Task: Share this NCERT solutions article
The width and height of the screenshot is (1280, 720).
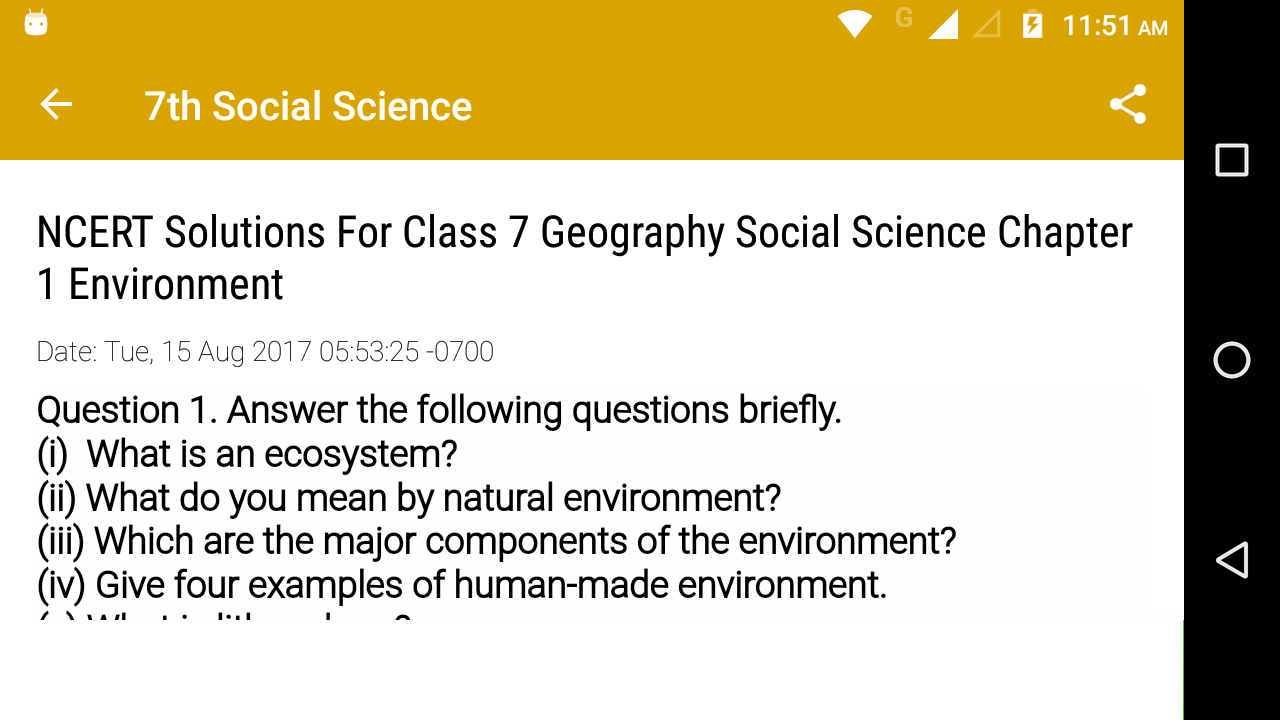Action: tap(1128, 105)
